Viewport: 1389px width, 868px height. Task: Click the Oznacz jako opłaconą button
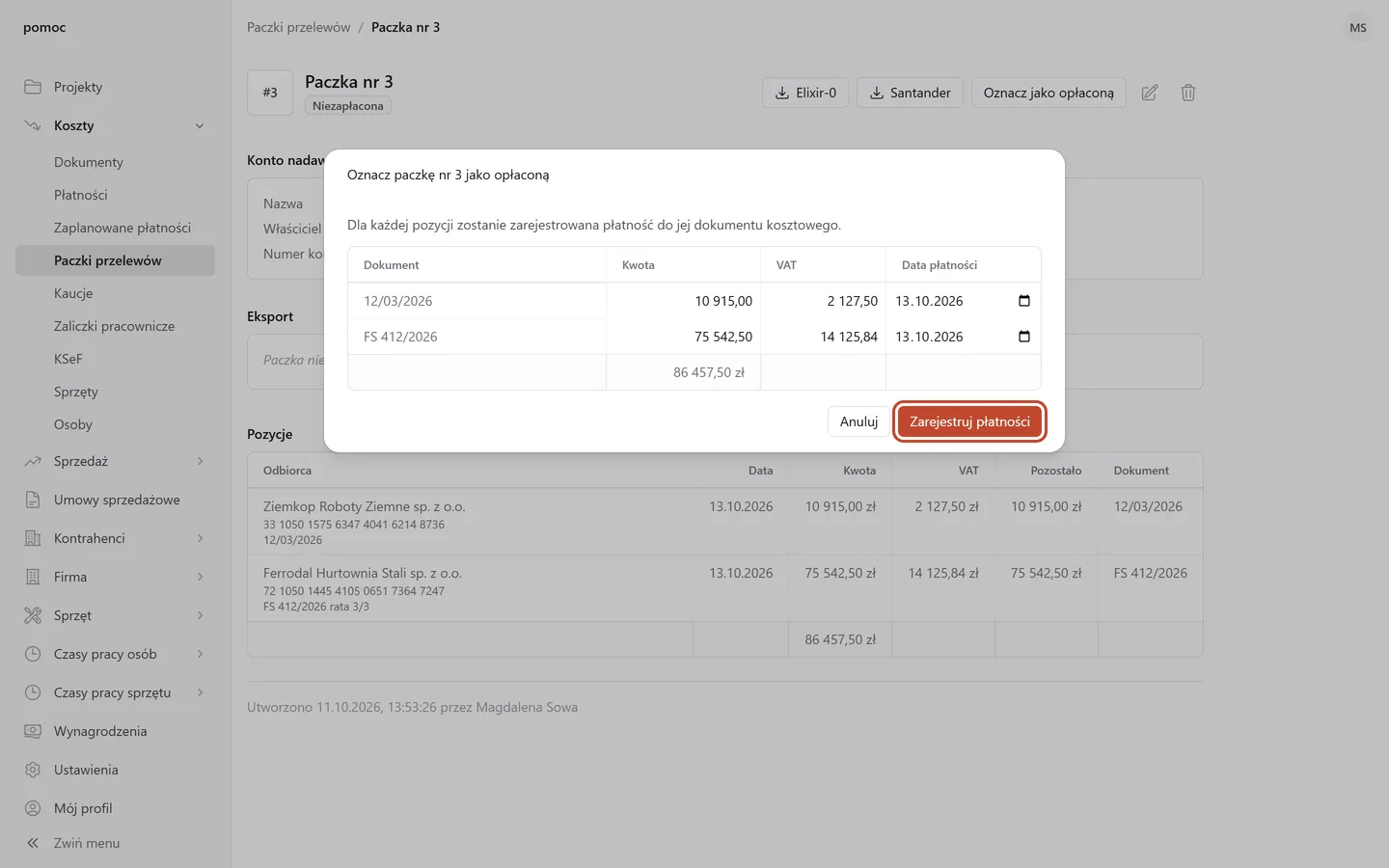pyautogui.click(x=1049, y=93)
